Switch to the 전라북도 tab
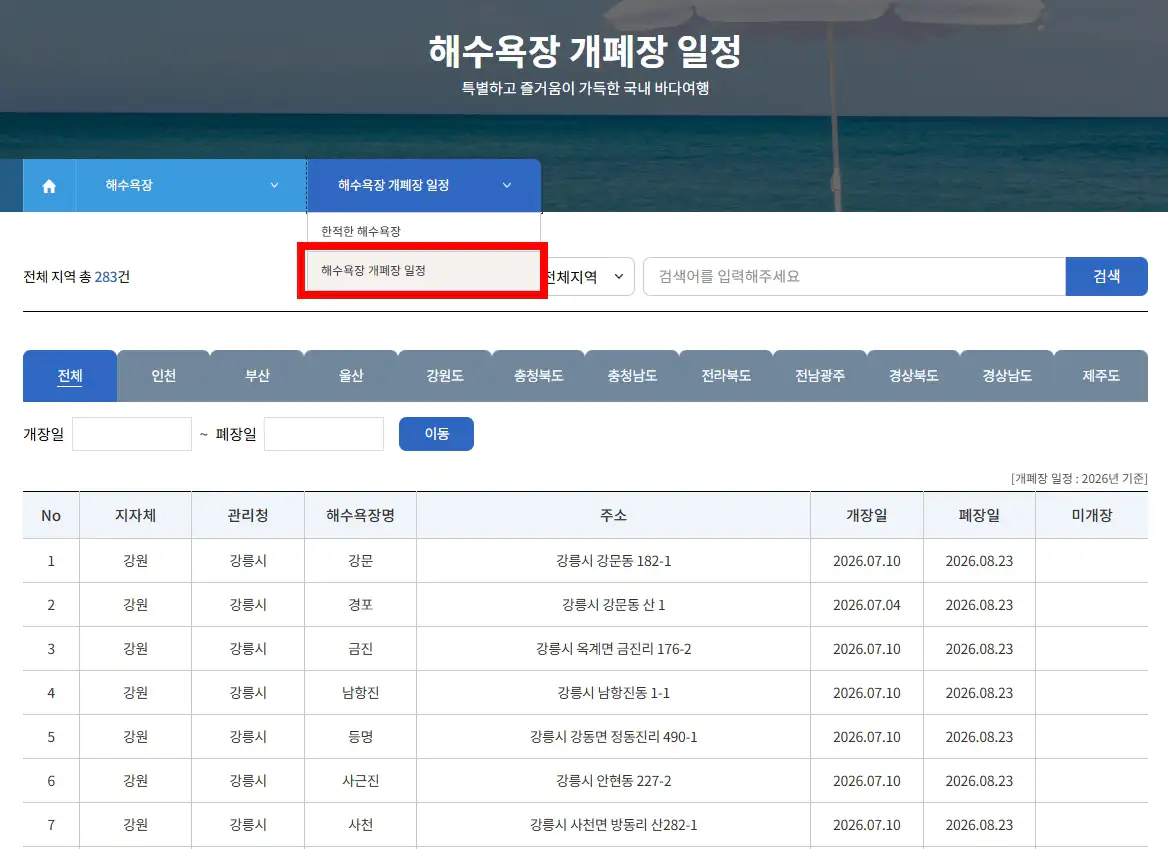1168x849 pixels. [x=726, y=376]
